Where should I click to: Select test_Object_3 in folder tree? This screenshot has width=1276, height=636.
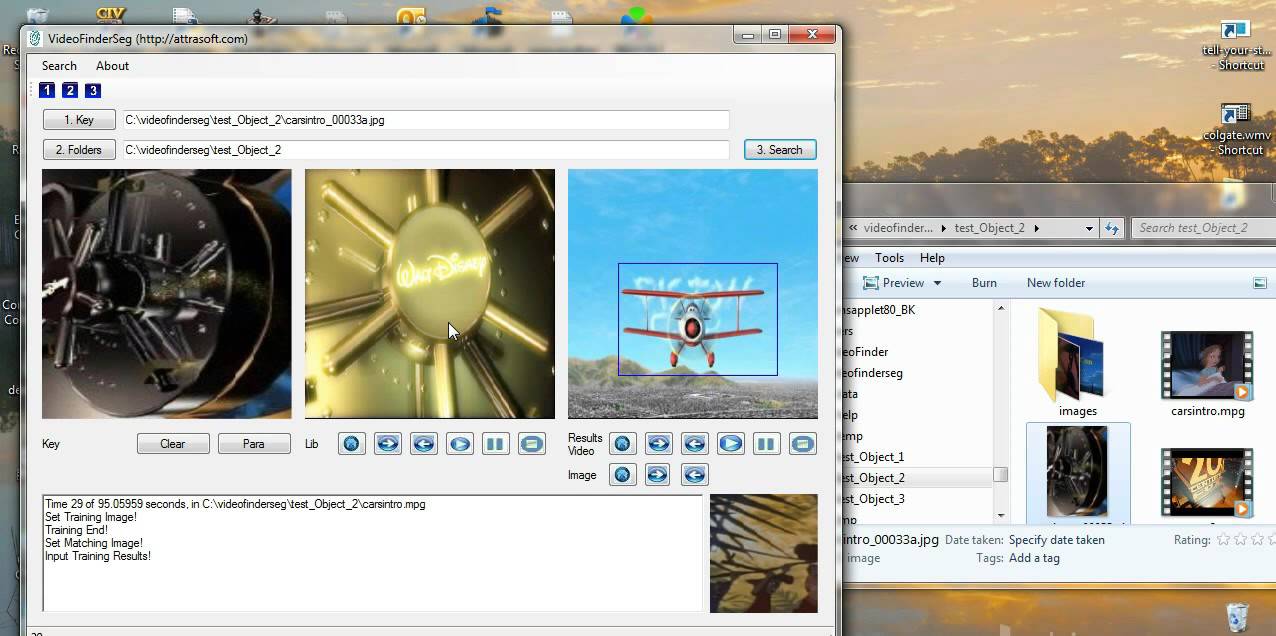pyautogui.click(x=873, y=499)
